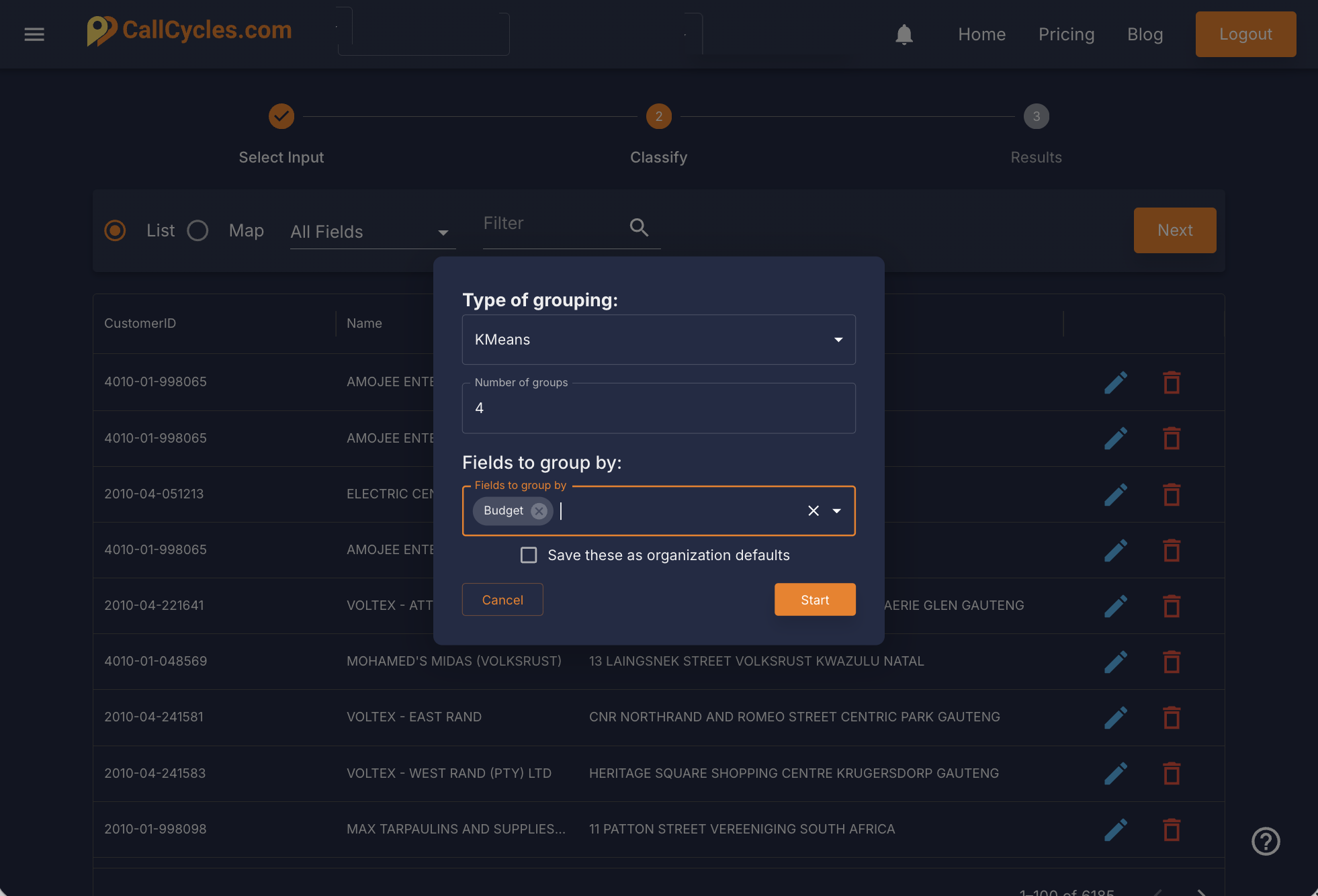This screenshot has height=896, width=1318.
Task: Edit row 2010-04-051213 ELECTRIC
Action: coord(1116,494)
